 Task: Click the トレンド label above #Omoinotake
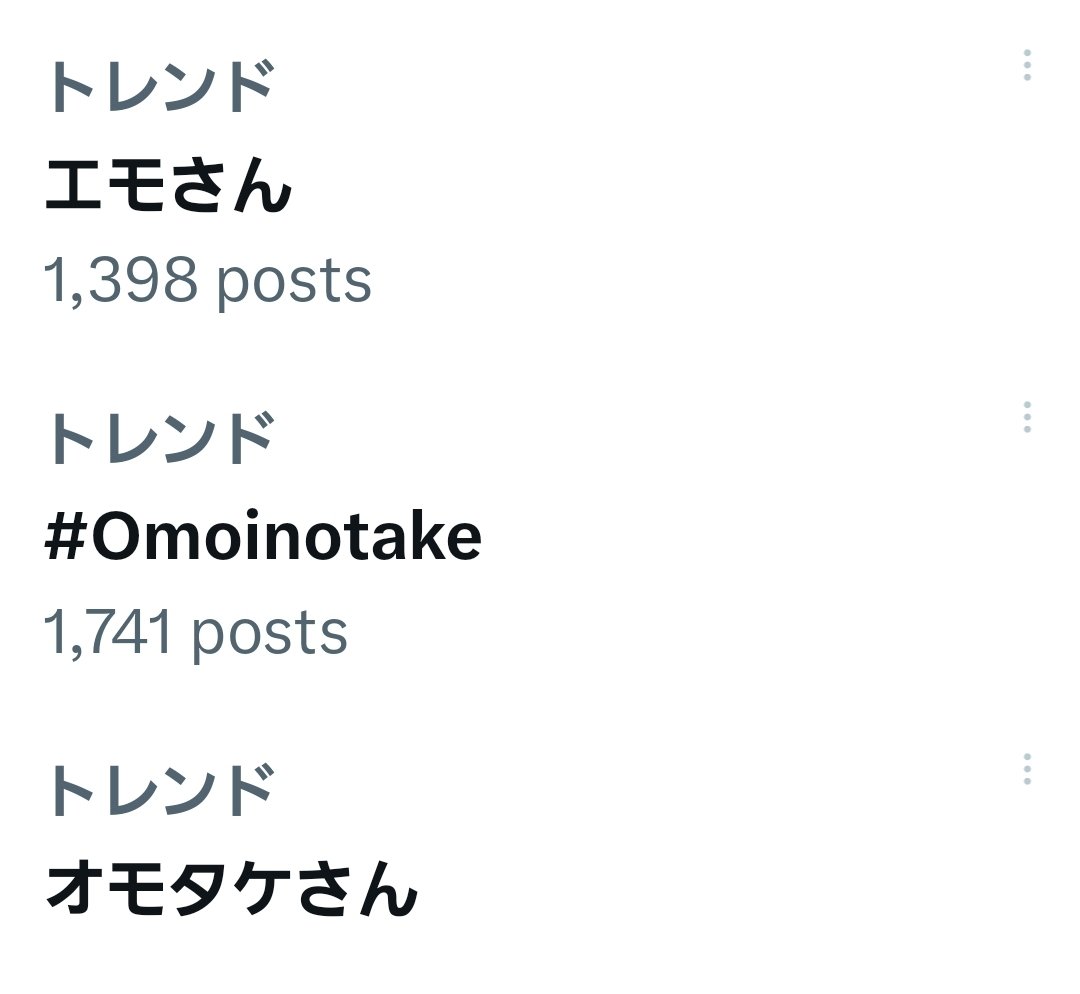pos(159,440)
